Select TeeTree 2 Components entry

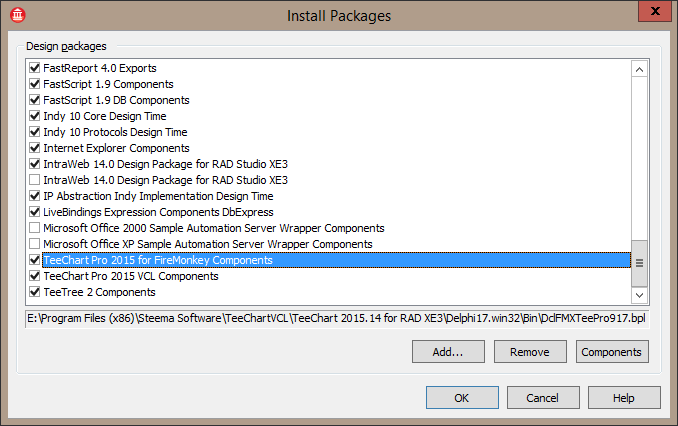click(99, 292)
